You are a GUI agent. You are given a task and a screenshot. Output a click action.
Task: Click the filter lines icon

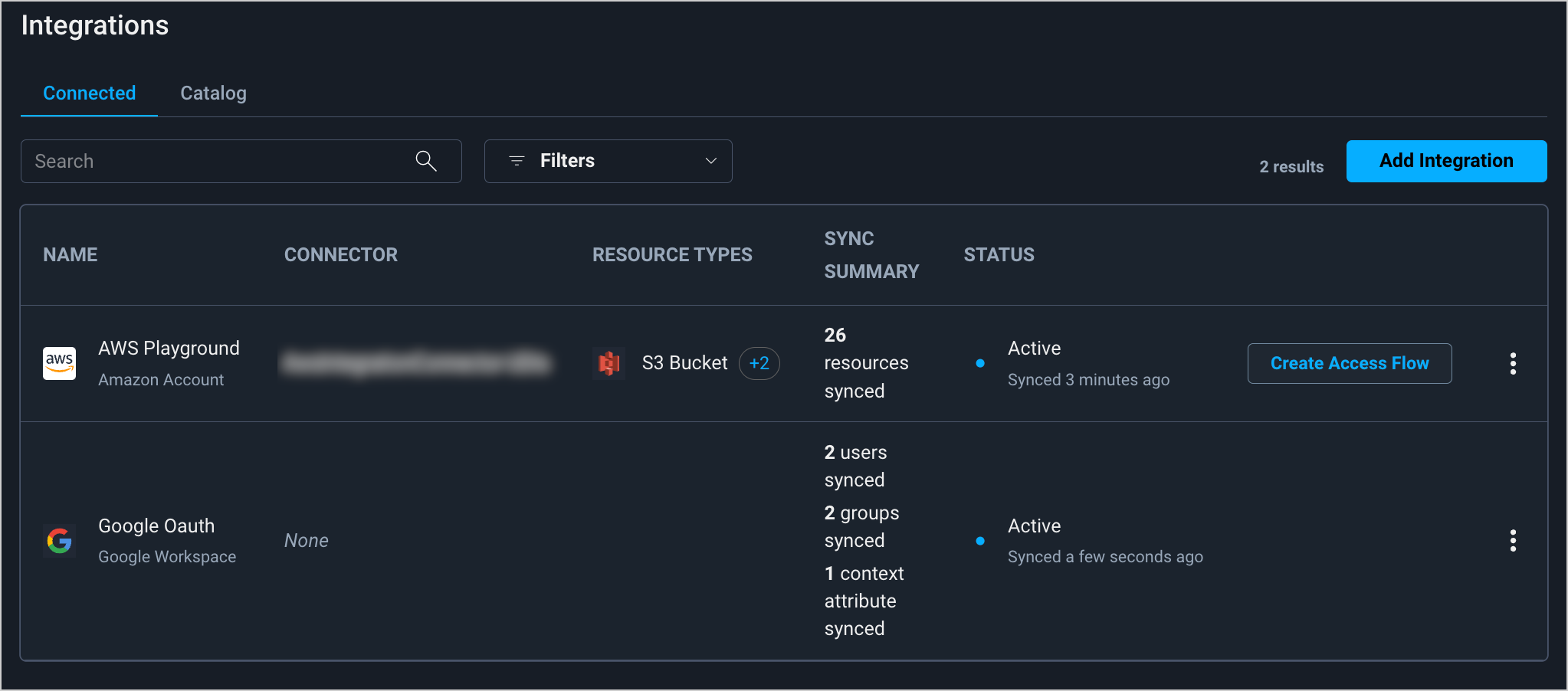517,161
